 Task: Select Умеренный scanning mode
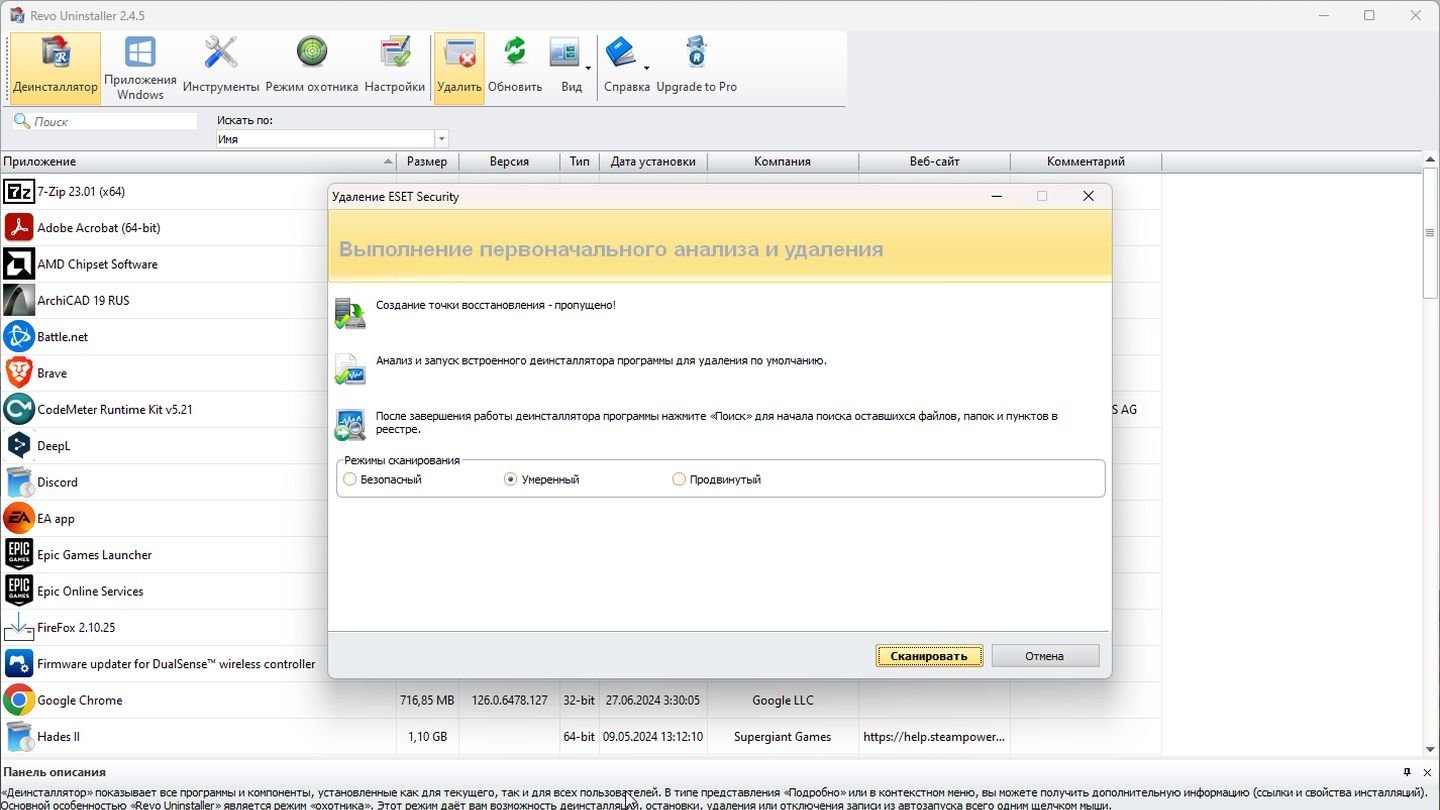click(511, 480)
